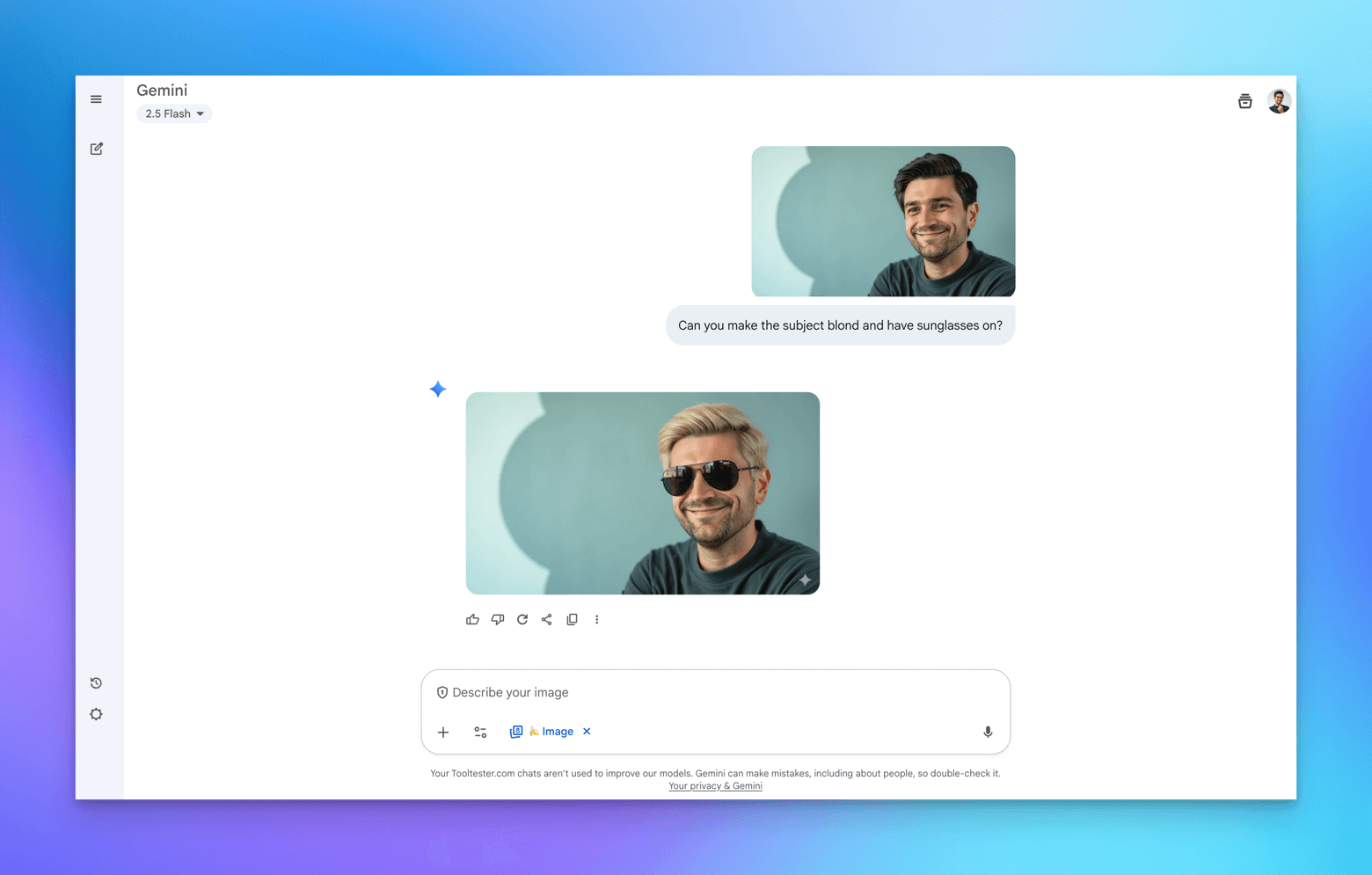Open the 2.5 Flash model dropdown
This screenshot has height=875, width=1372.
(x=174, y=113)
